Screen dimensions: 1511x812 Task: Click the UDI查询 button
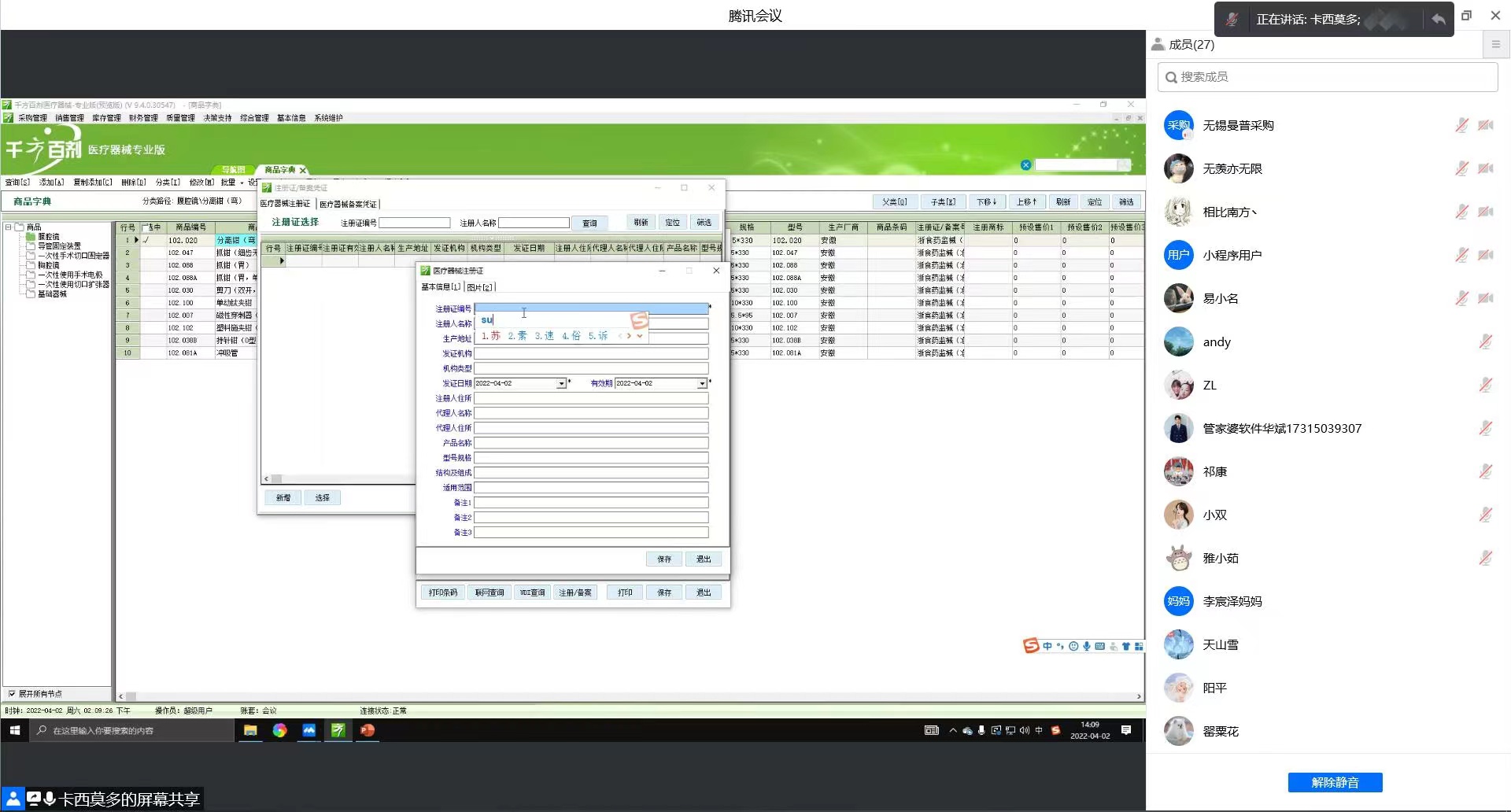(532, 592)
